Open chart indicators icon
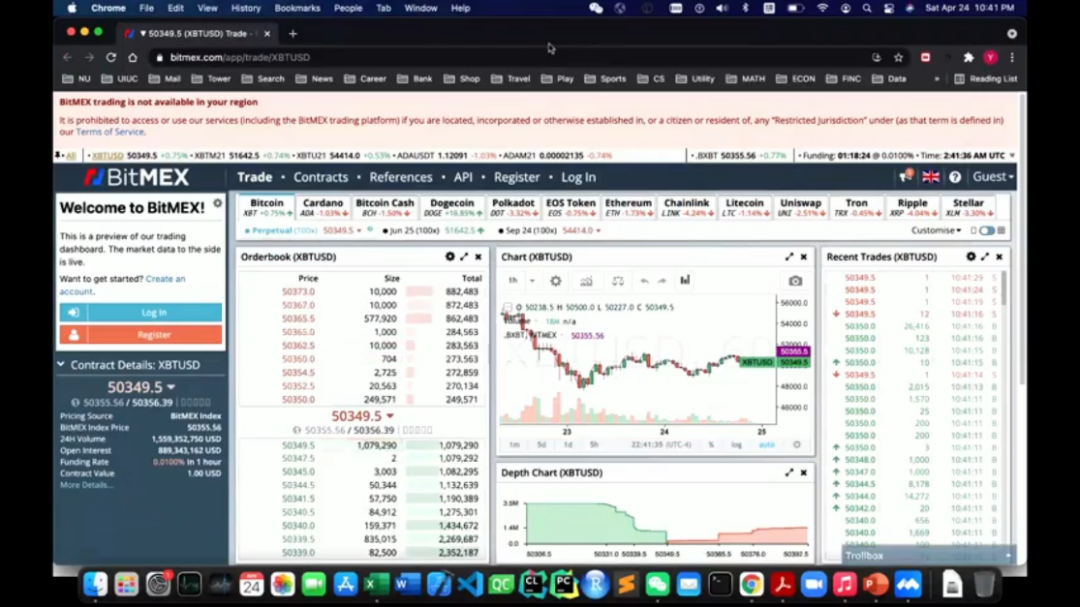 pos(586,281)
